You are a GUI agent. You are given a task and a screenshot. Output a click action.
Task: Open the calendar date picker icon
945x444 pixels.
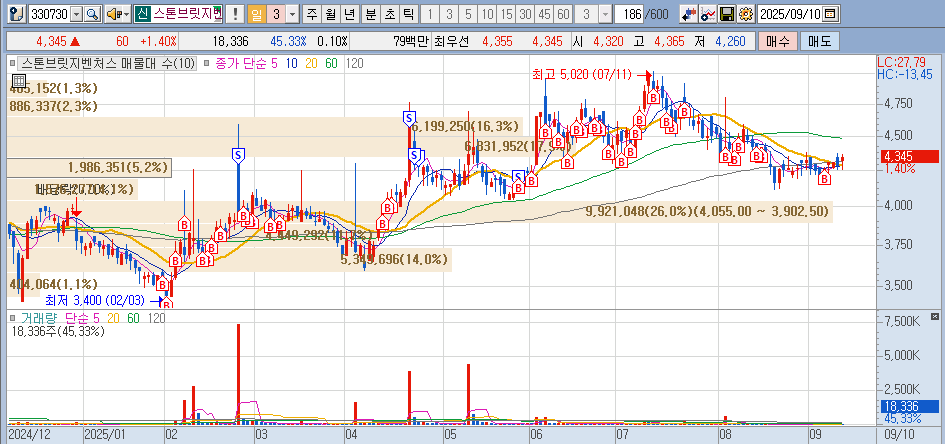pos(830,14)
